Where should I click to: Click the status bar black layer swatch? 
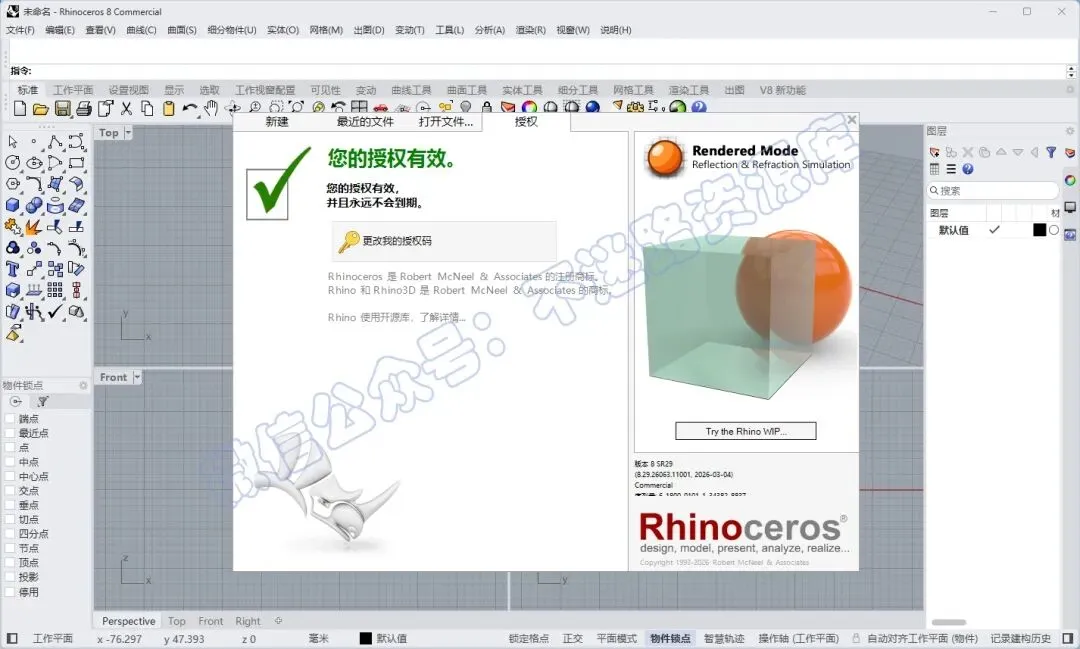(366, 639)
